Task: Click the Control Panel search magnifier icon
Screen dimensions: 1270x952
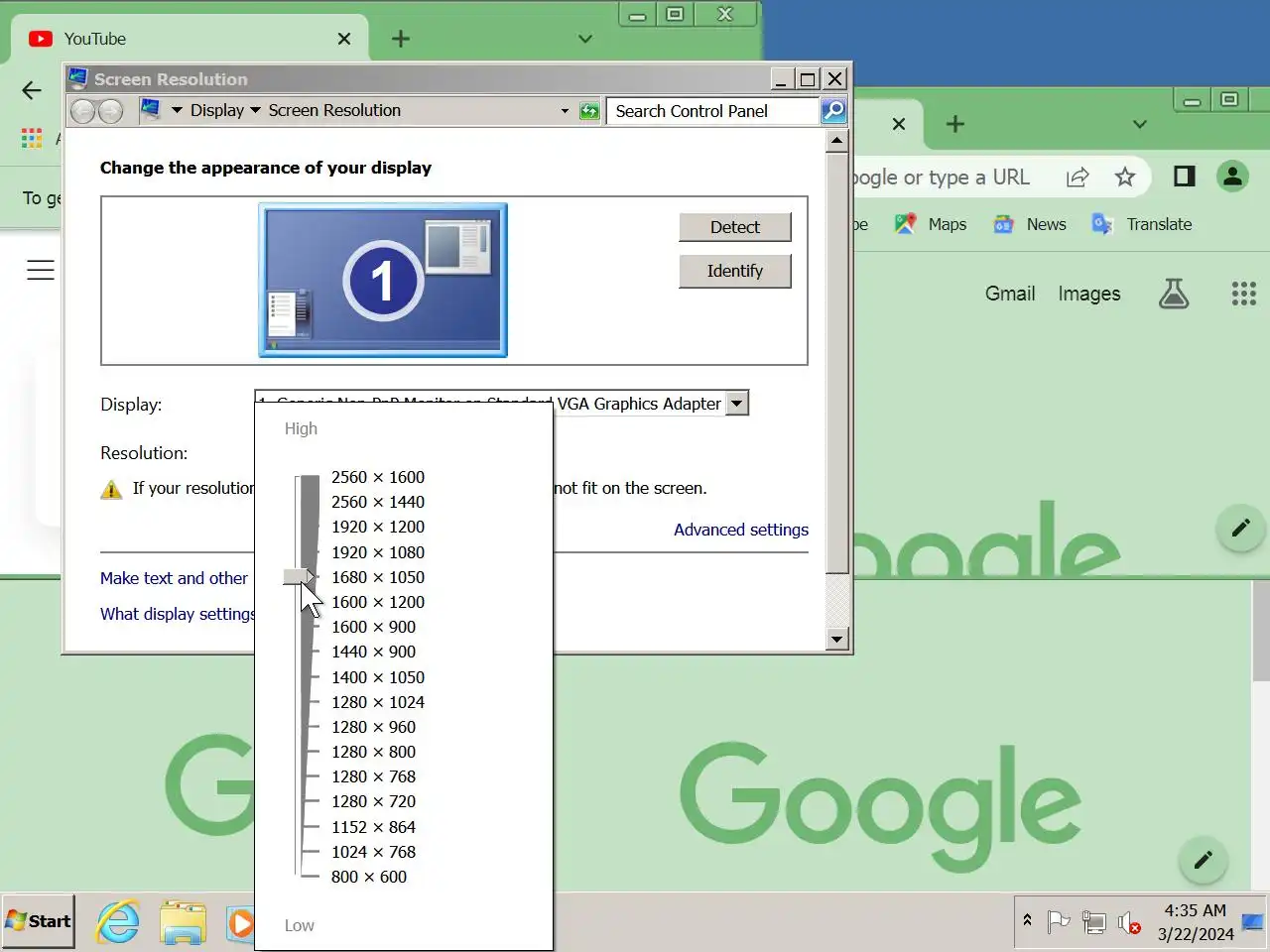Action: [833, 111]
